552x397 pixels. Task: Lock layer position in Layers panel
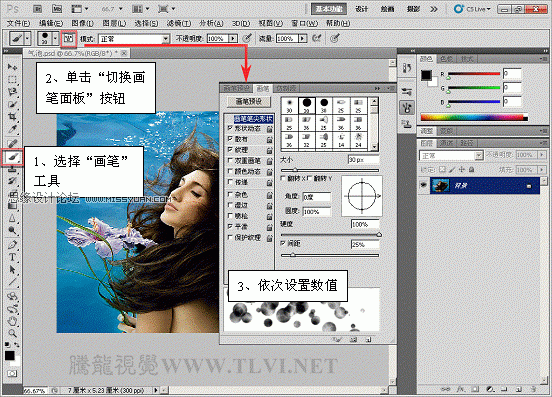(462, 170)
